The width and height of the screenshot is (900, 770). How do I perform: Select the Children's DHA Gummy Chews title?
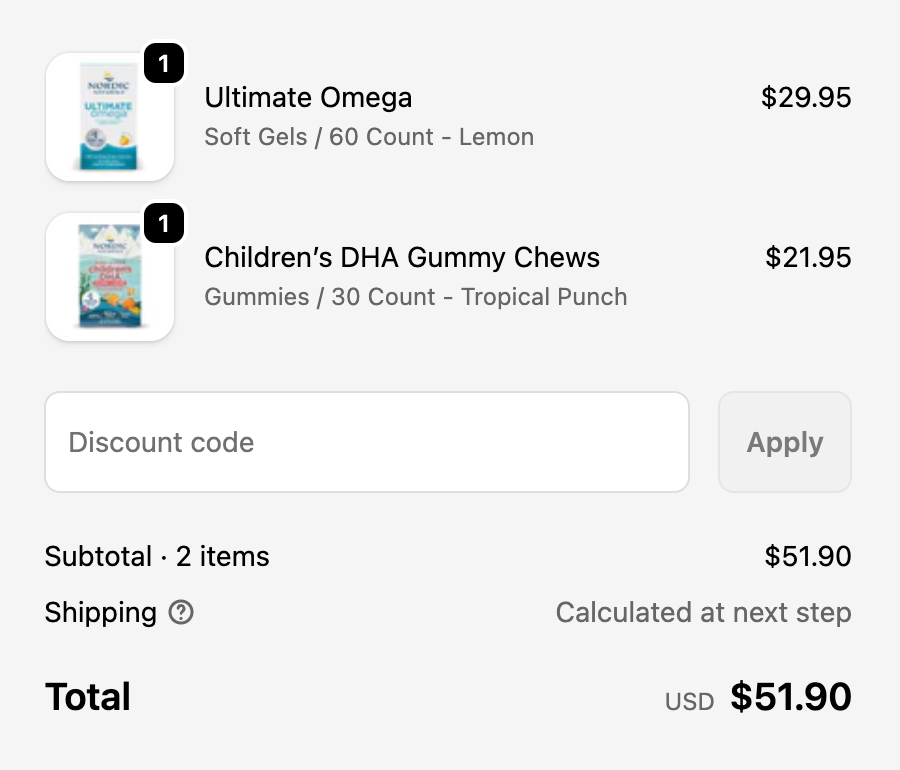click(x=402, y=258)
